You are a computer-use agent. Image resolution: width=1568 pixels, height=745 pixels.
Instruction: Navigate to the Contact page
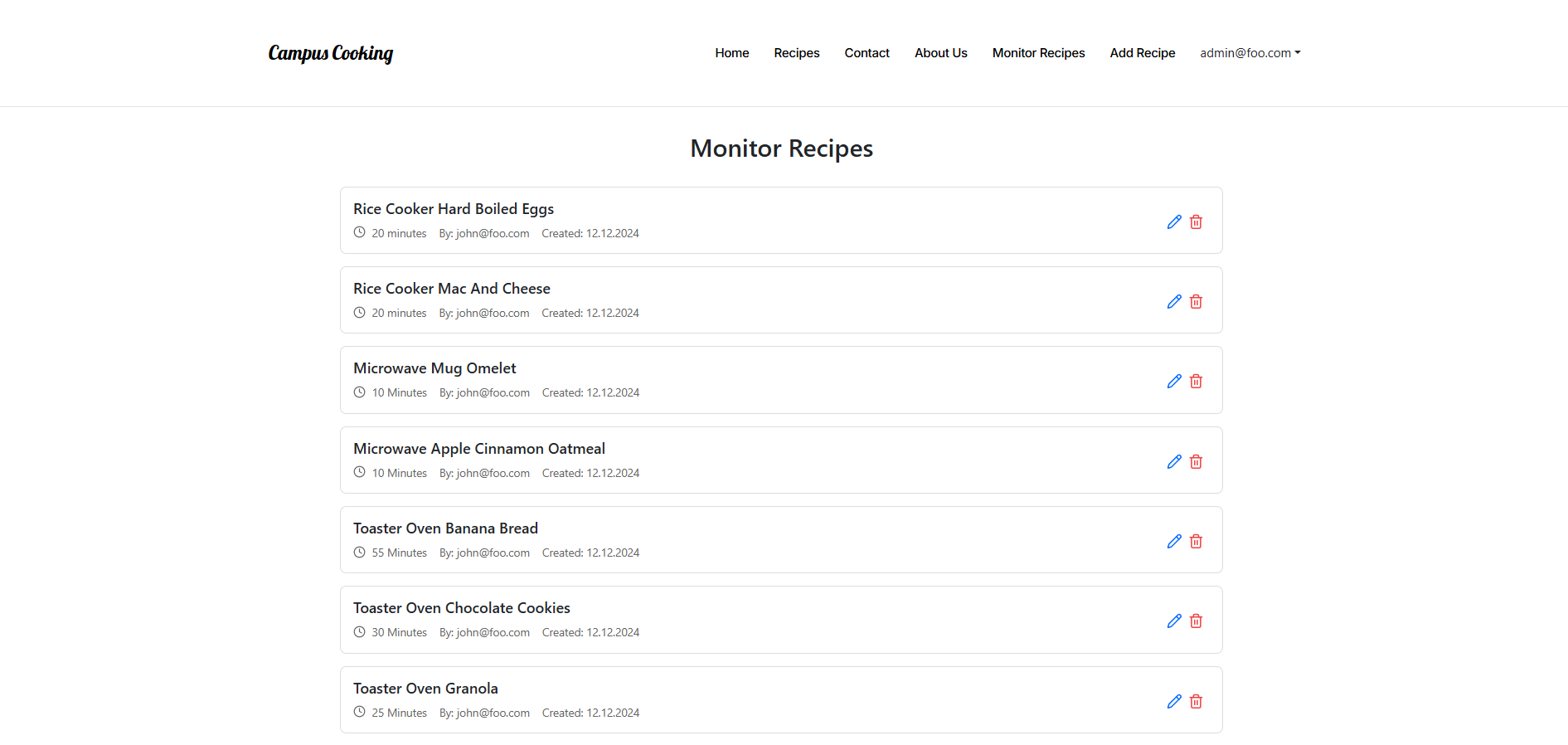coord(867,53)
